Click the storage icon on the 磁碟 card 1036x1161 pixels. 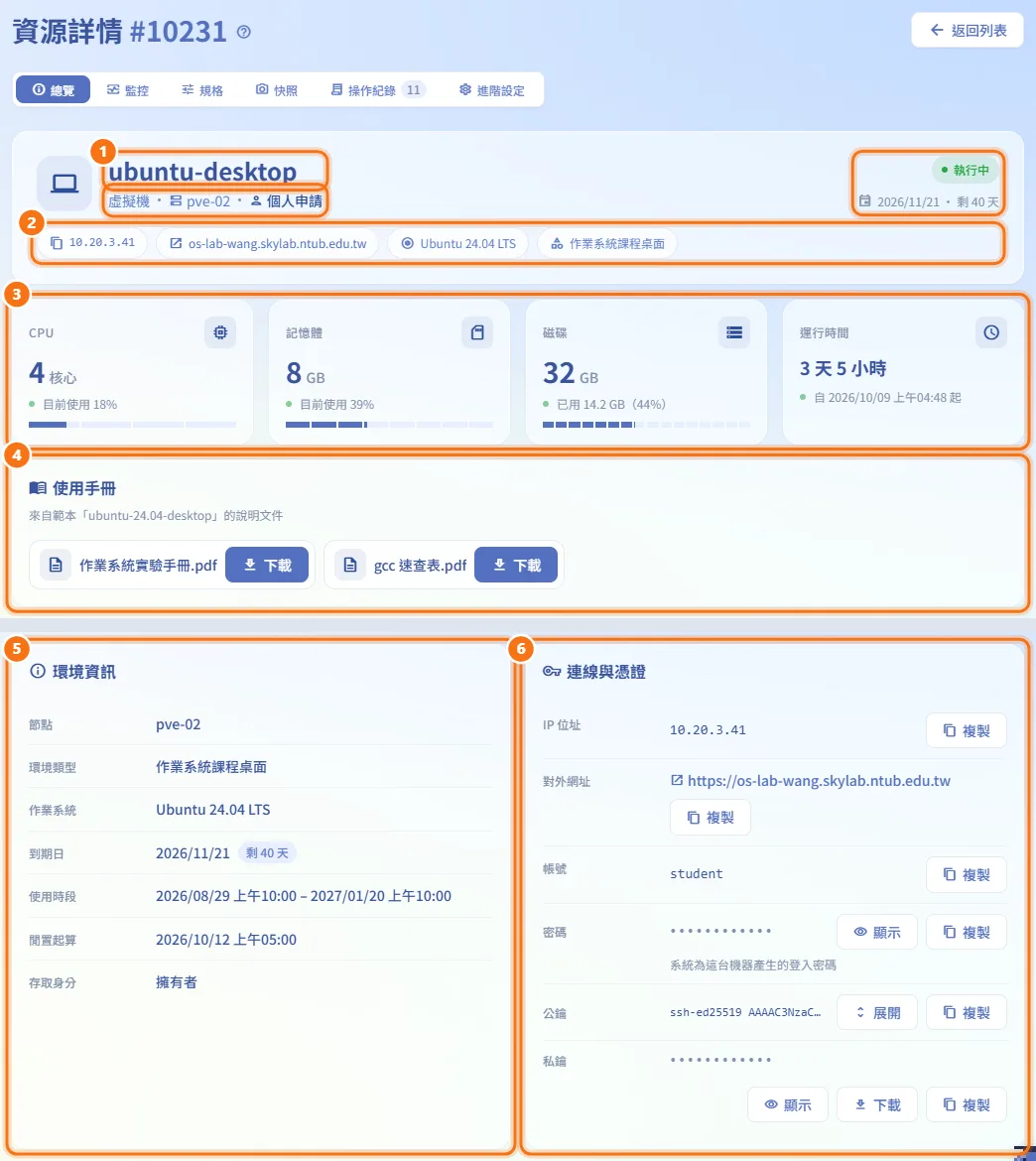(x=734, y=332)
